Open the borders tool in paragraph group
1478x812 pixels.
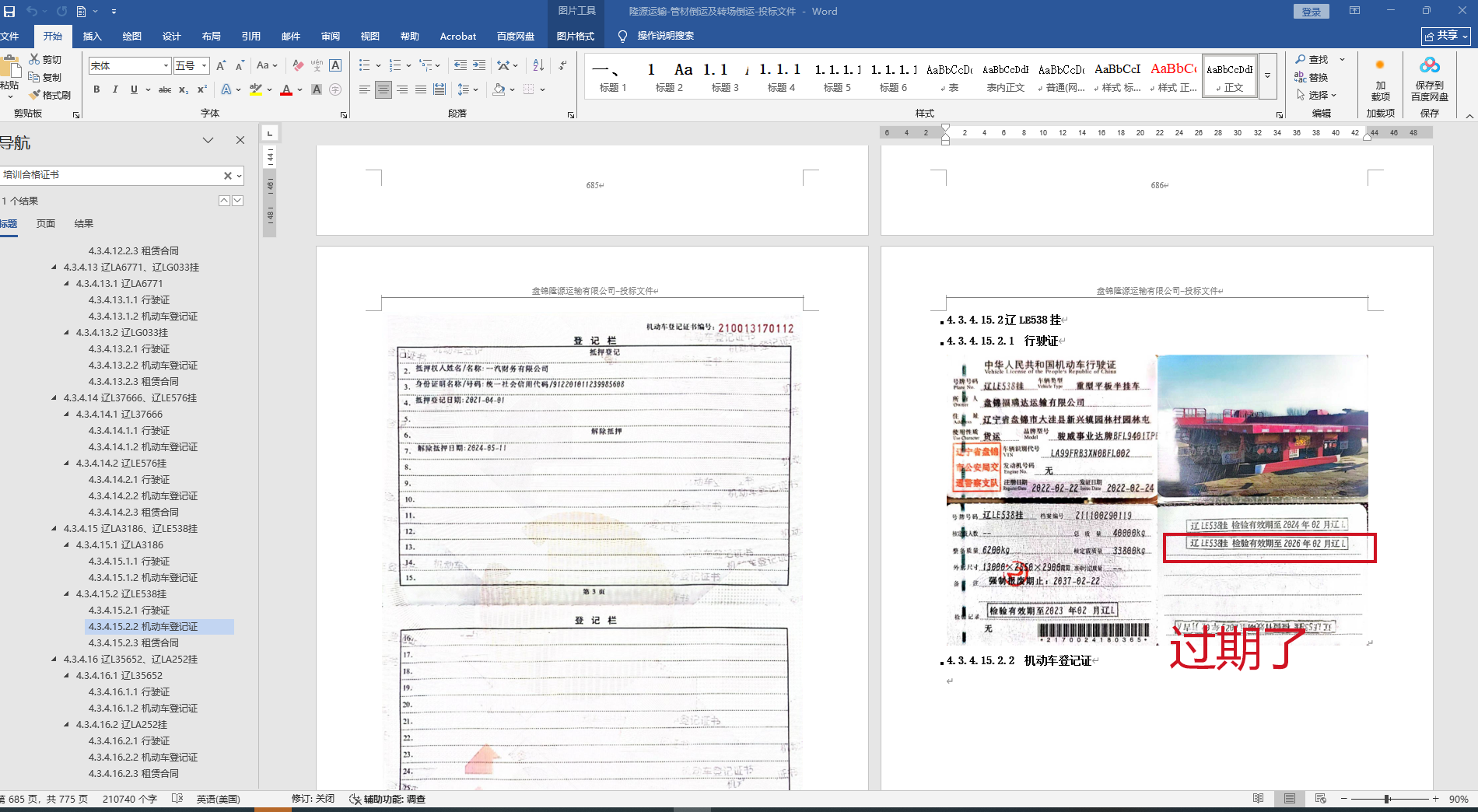(529, 89)
